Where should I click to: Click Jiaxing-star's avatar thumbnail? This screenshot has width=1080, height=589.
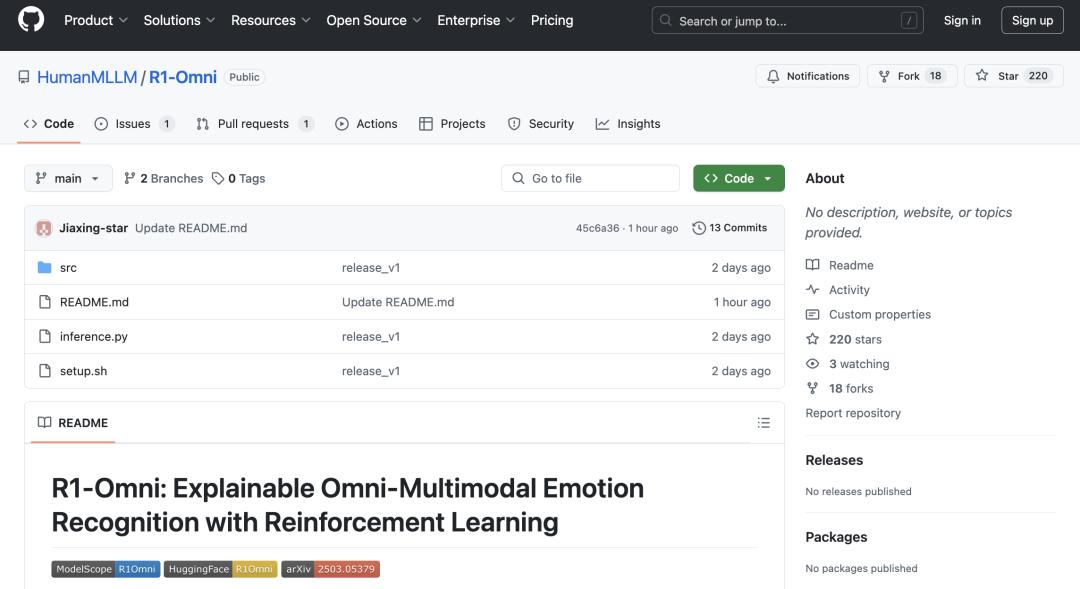click(44, 228)
